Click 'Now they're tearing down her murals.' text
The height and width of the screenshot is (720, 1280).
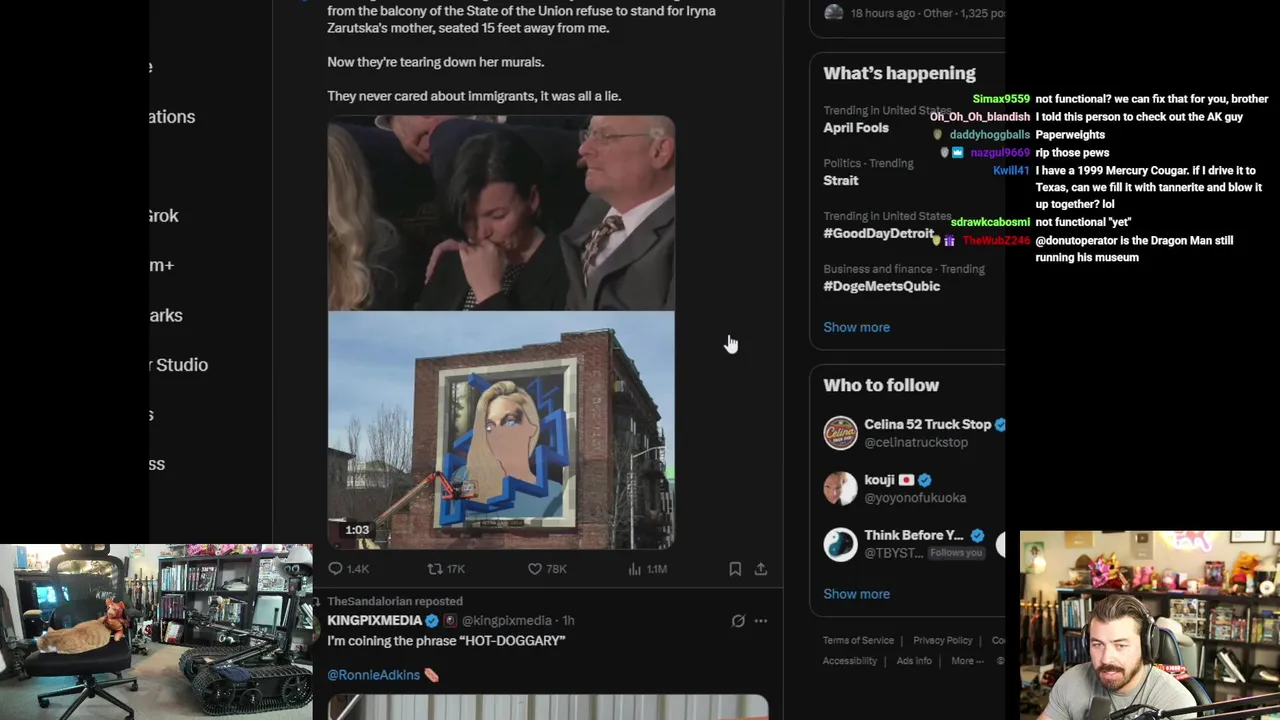pos(436,62)
